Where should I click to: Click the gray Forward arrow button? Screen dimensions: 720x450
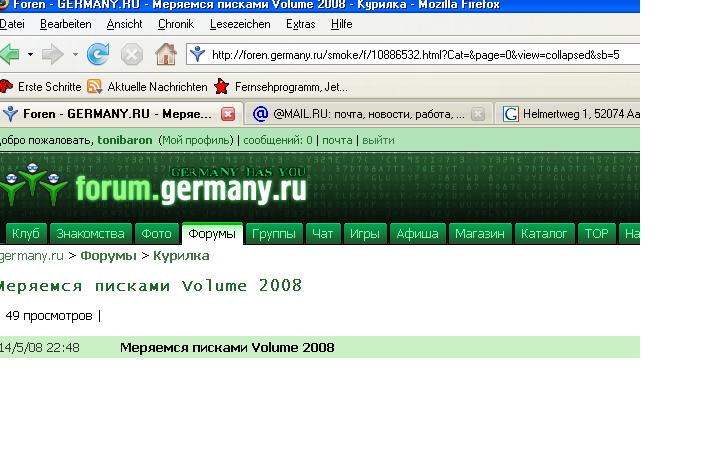point(52,55)
